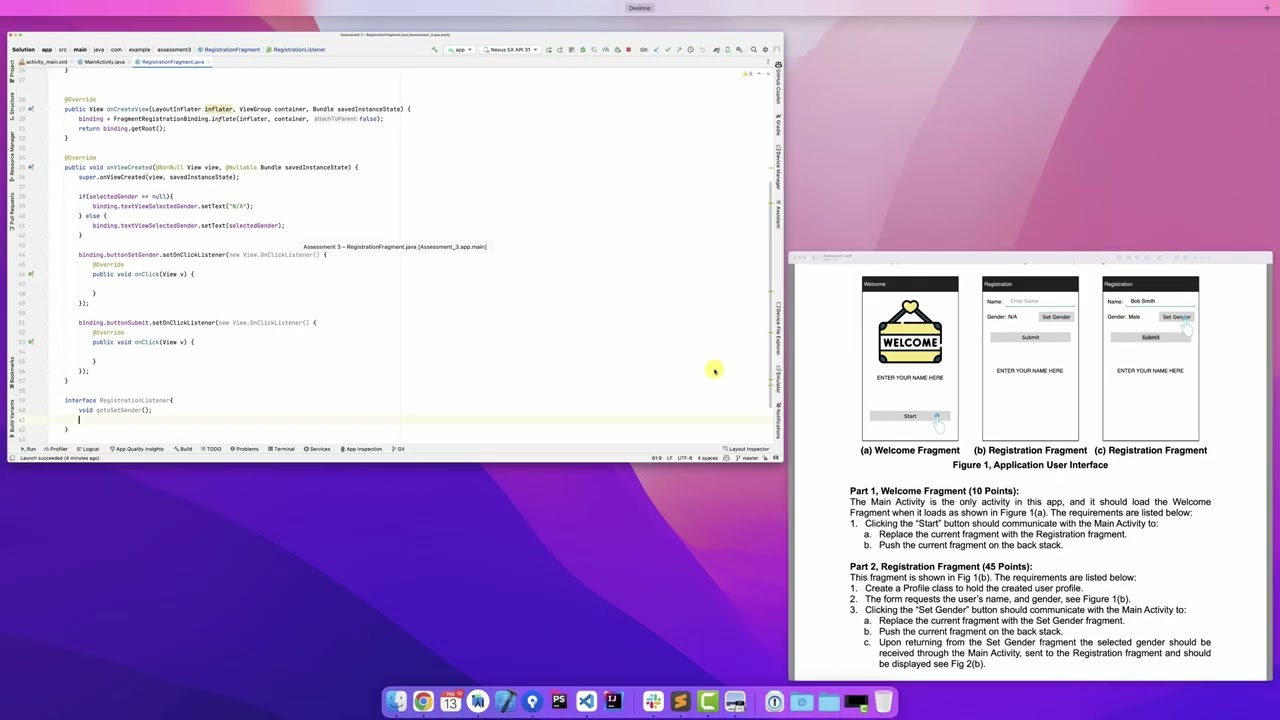Open Search Everywhere magnifier icon
Screen dimensions: 1280x720
coord(754,49)
